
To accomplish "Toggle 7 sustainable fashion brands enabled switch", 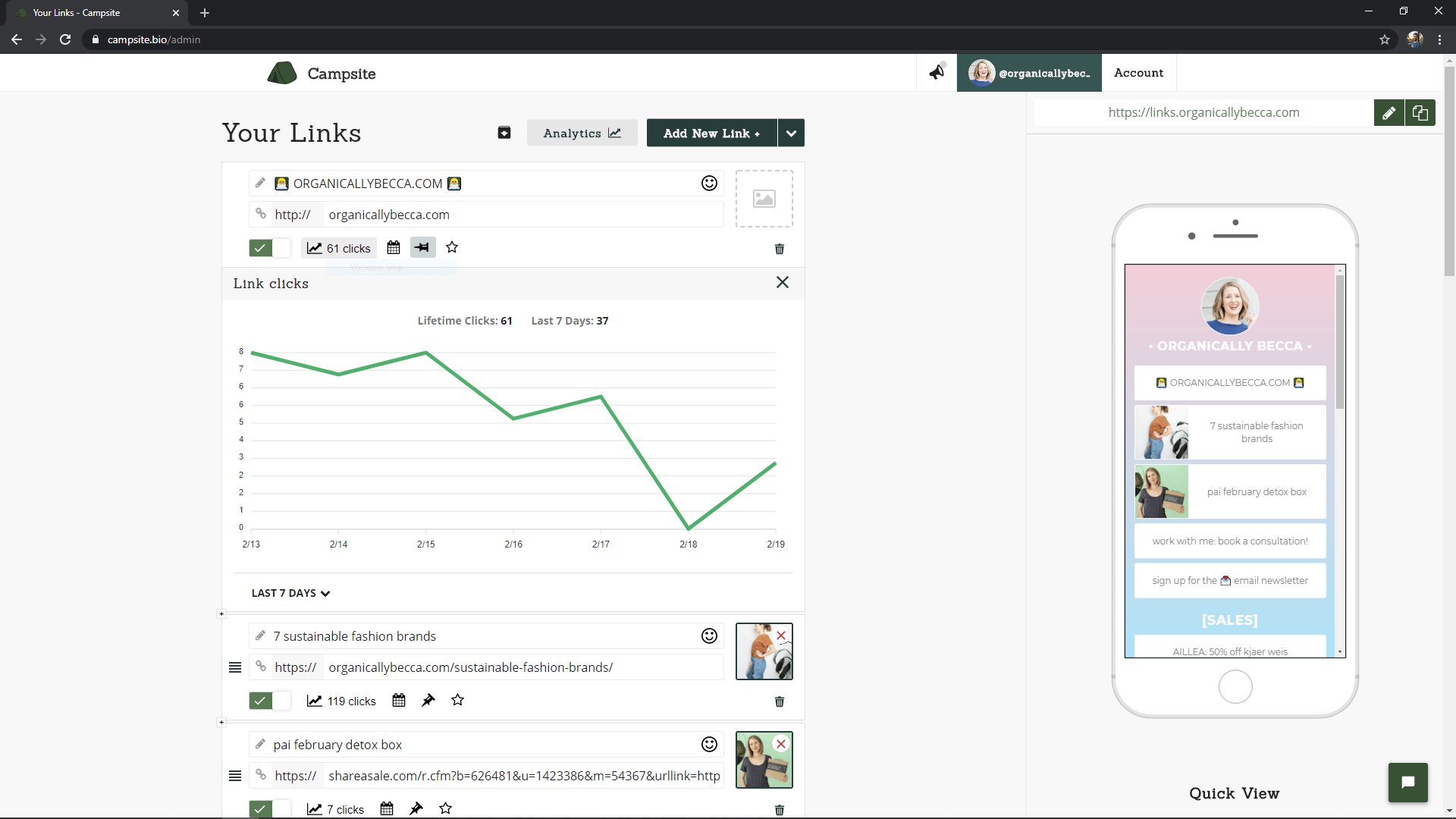I will (x=270, y=701).
